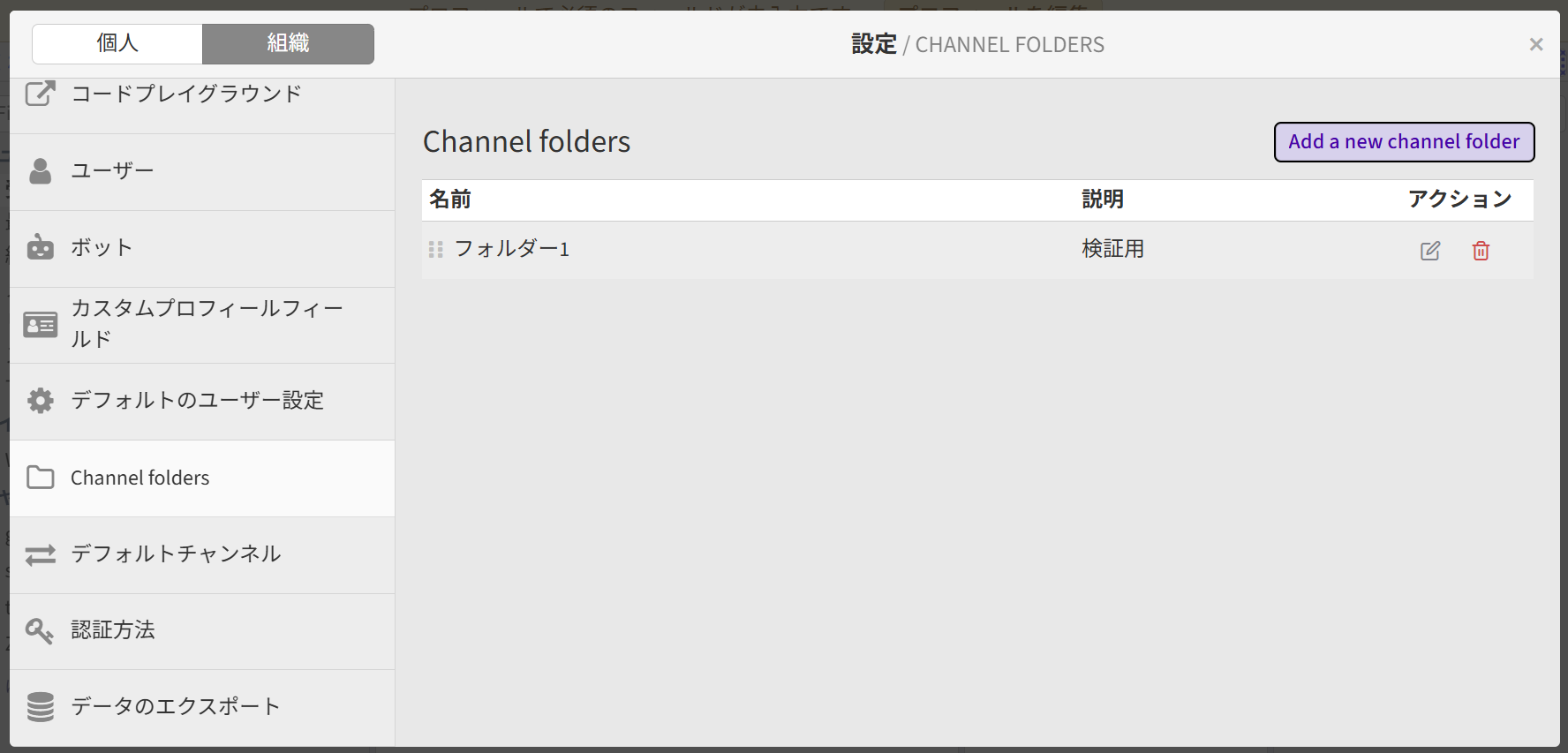The image size is (1568, 753).
Task: Click Add a new channel folder button
Action: (1404, 142)
